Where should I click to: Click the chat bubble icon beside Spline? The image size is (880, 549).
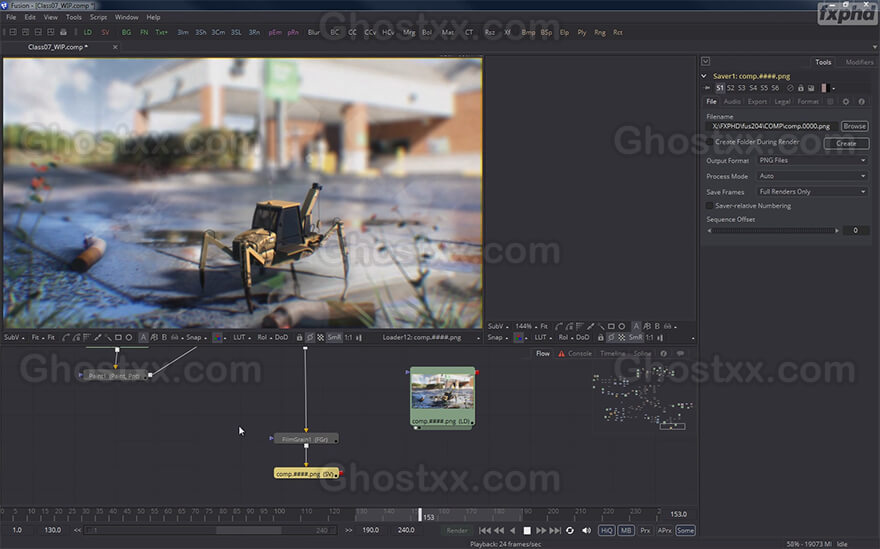tap(680, 354)
